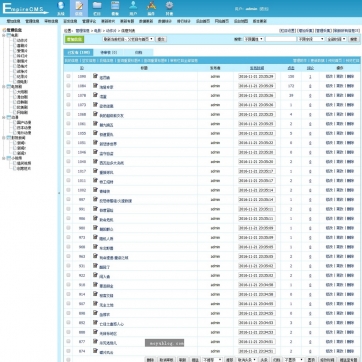Check the box for row ID 1011
The height and width of the screenshot is (362, 362).
(68, 180)
